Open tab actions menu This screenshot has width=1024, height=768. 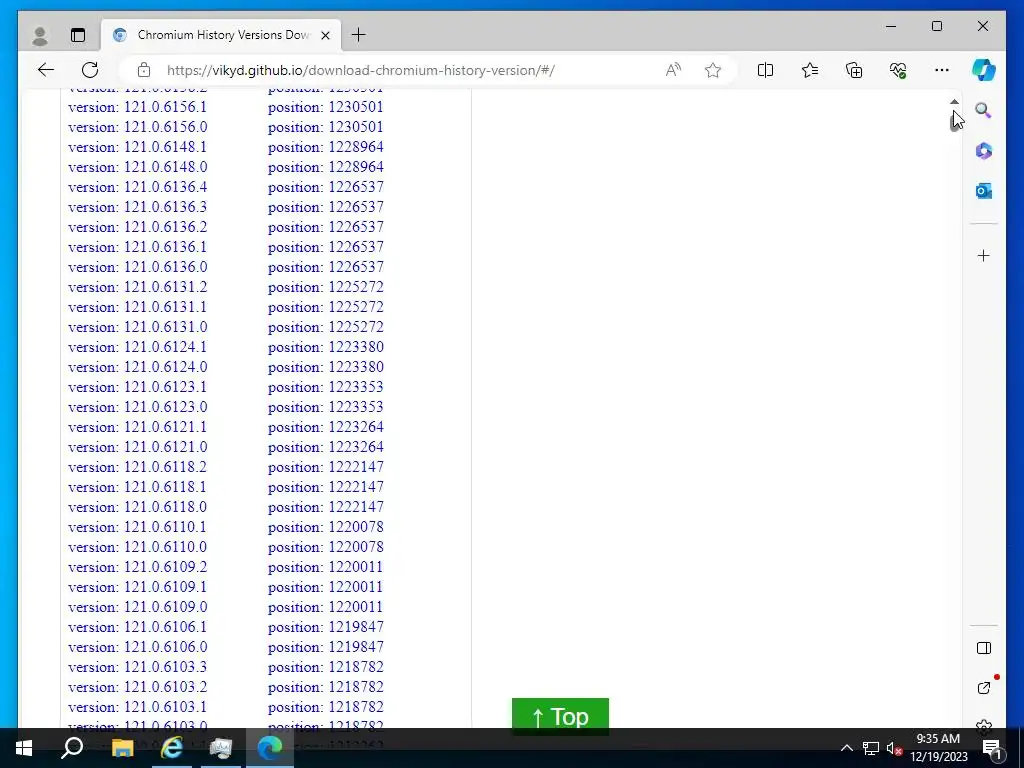pyautogui.click(x=78, y=35)
